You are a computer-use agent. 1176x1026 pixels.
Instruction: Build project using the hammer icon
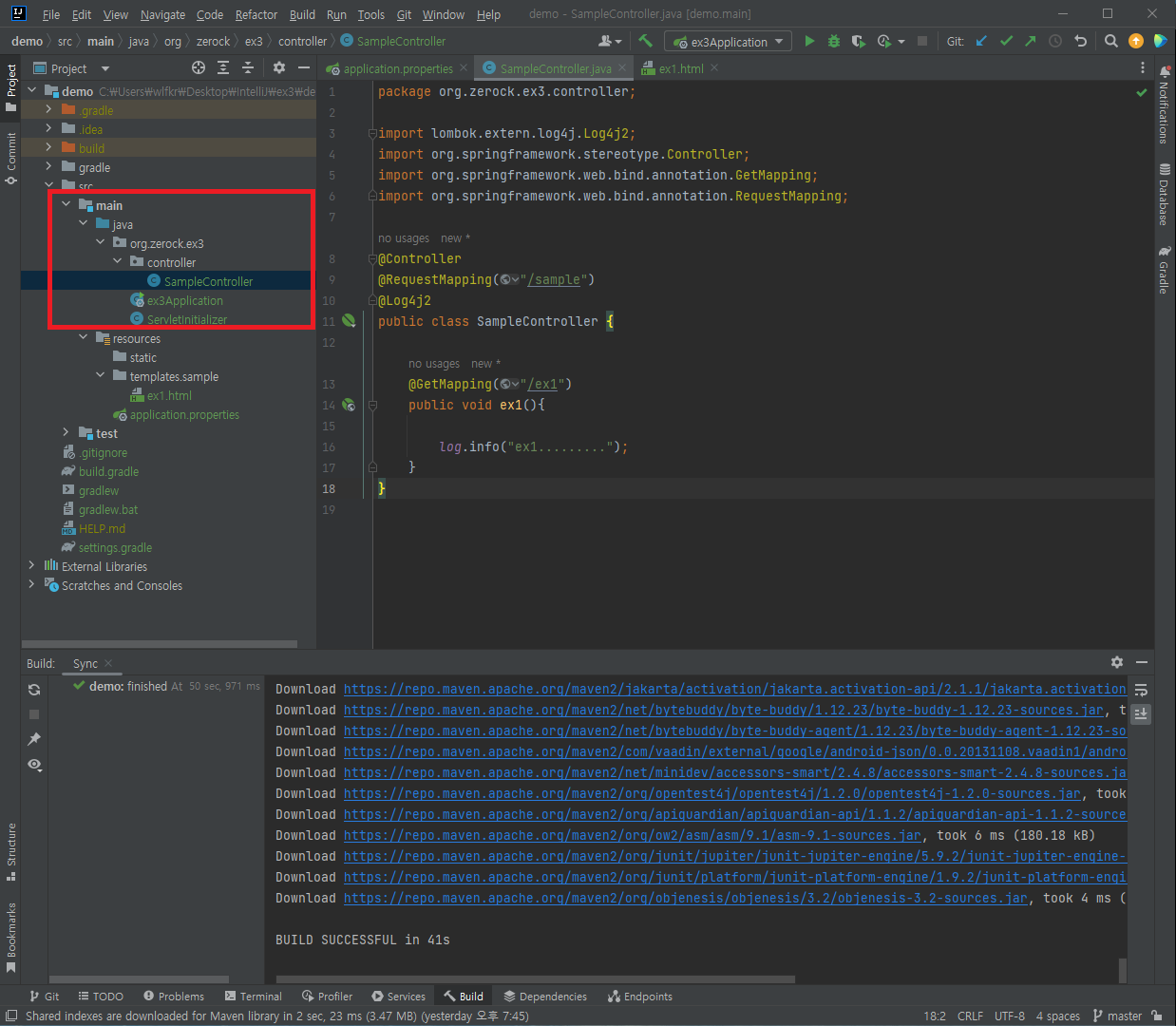pos(646,41)
